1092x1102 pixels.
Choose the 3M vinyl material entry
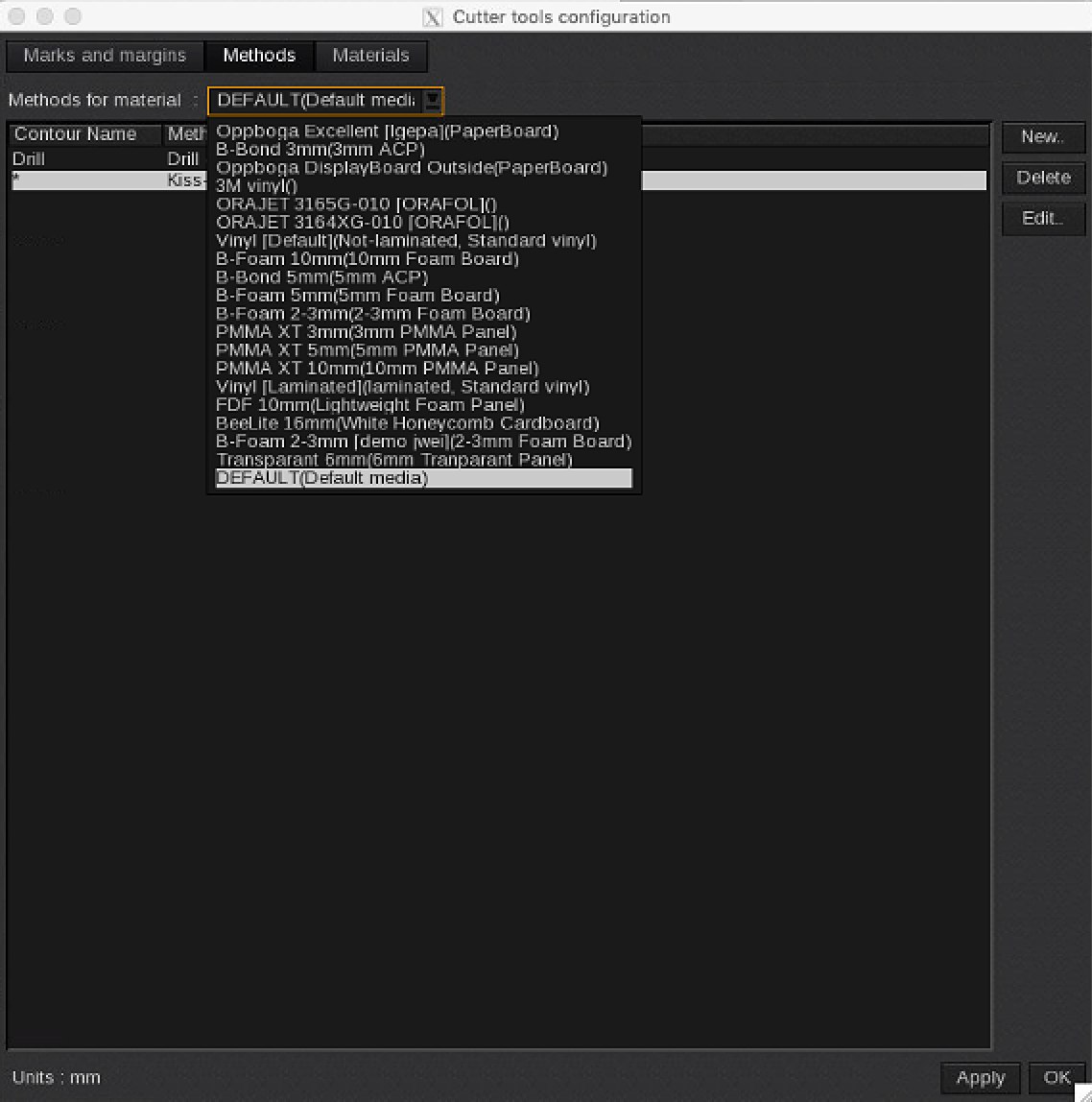[x=254, y=185]
